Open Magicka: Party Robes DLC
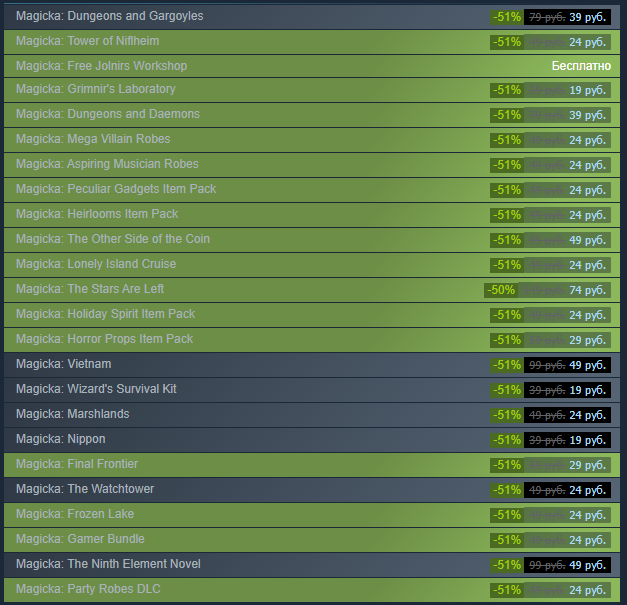Image resolution: width=627 pixels, height=605 pixels. [312, 589]
